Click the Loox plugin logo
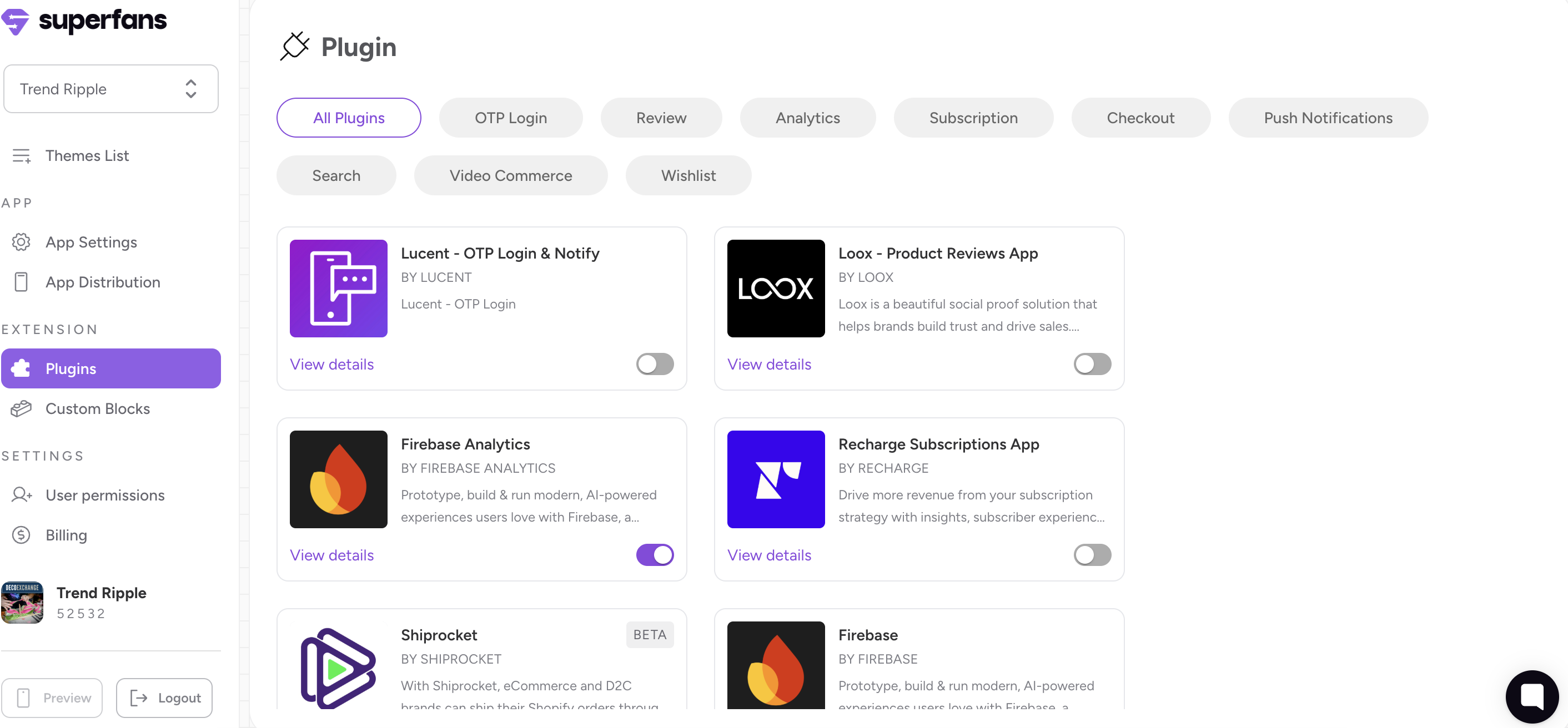This screenshot has height=728, width=1568. coord(776,289)
